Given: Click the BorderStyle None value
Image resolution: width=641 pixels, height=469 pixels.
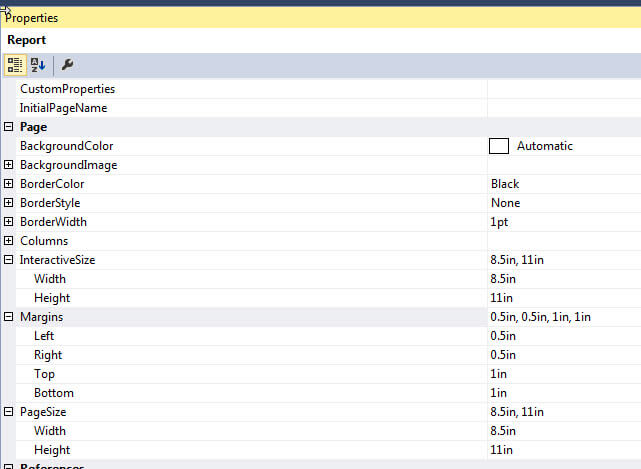Looking at the screenshot, I should tap(505, 203).
